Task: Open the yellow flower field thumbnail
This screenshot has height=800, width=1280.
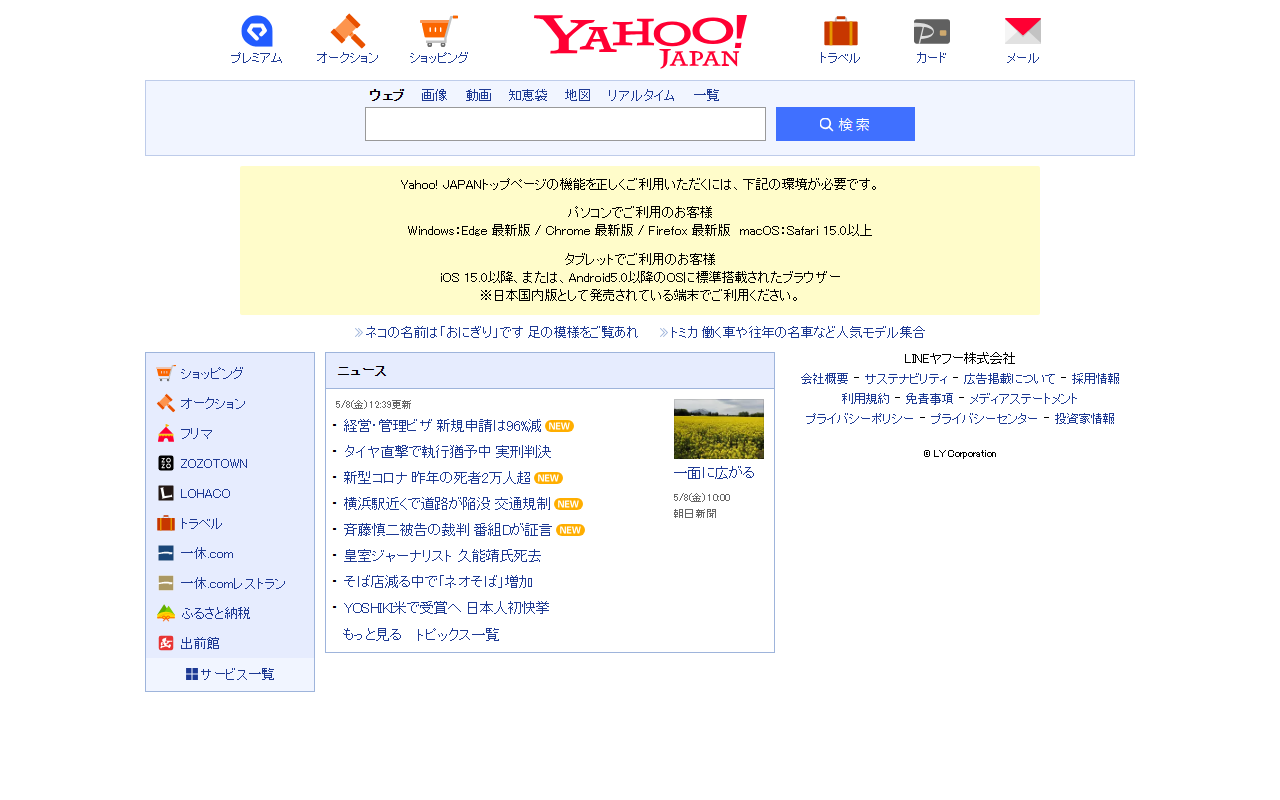Action: click(719, 429)
